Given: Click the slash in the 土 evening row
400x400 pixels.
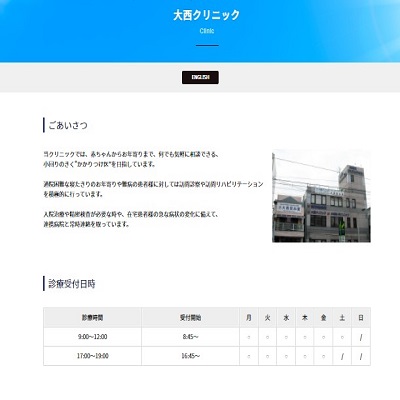Looking at the screenshot, I should [x=342, y=356].
